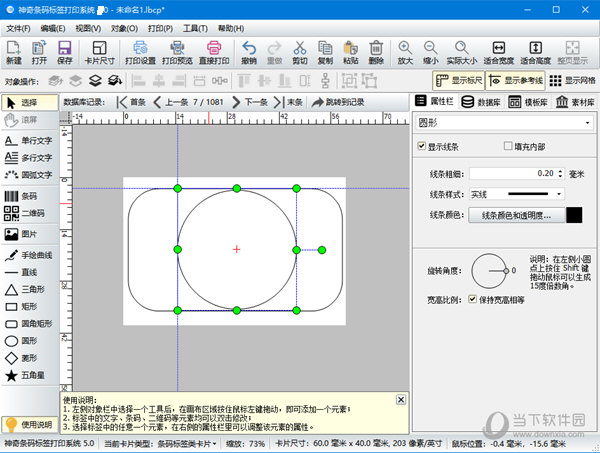
Task: Open the 视图(V) menu
Action: click(x=88, y=29)
